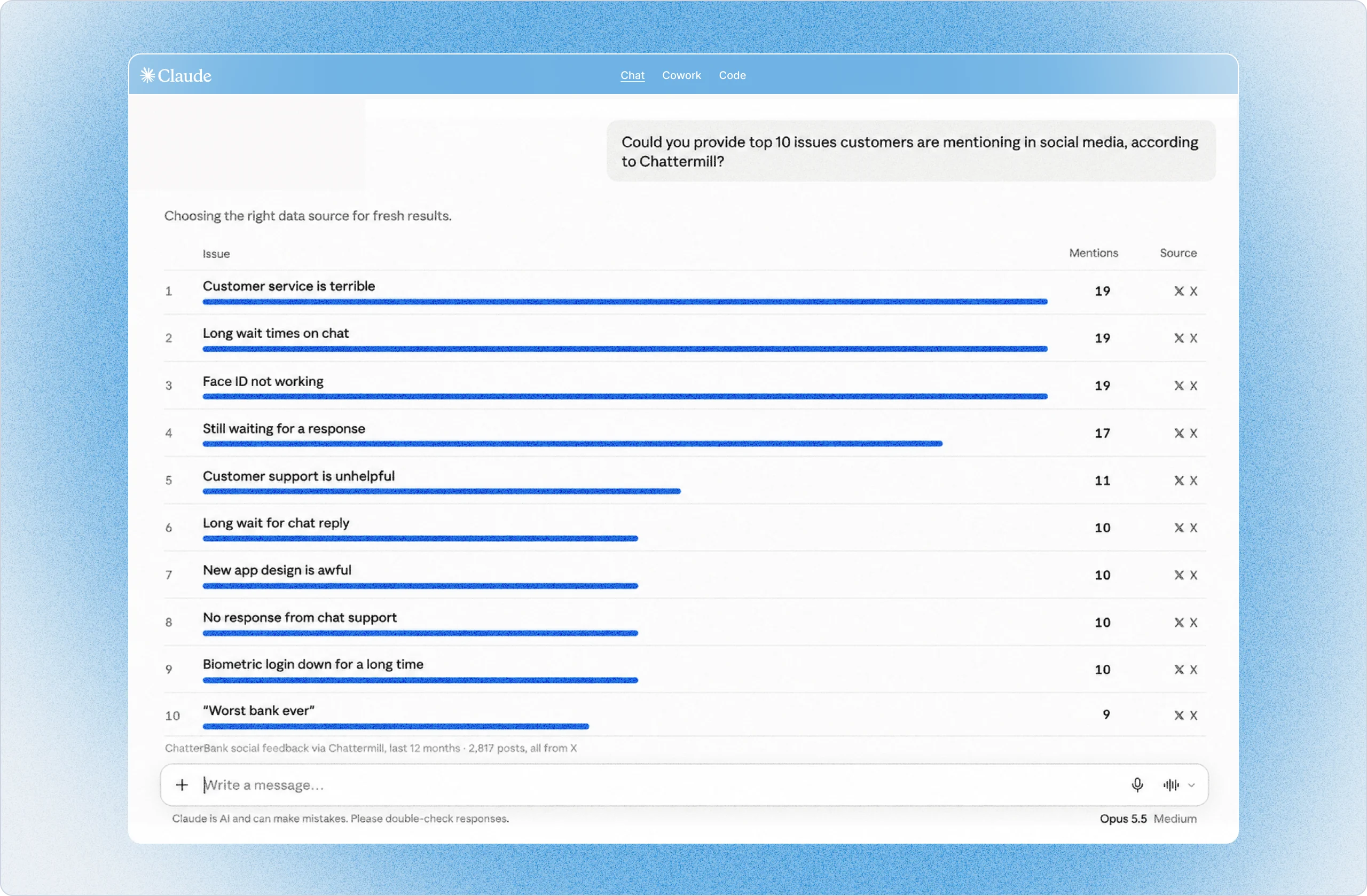Open the Code tab
This screenshot has height=896, width=1367.
coord(732,75)
